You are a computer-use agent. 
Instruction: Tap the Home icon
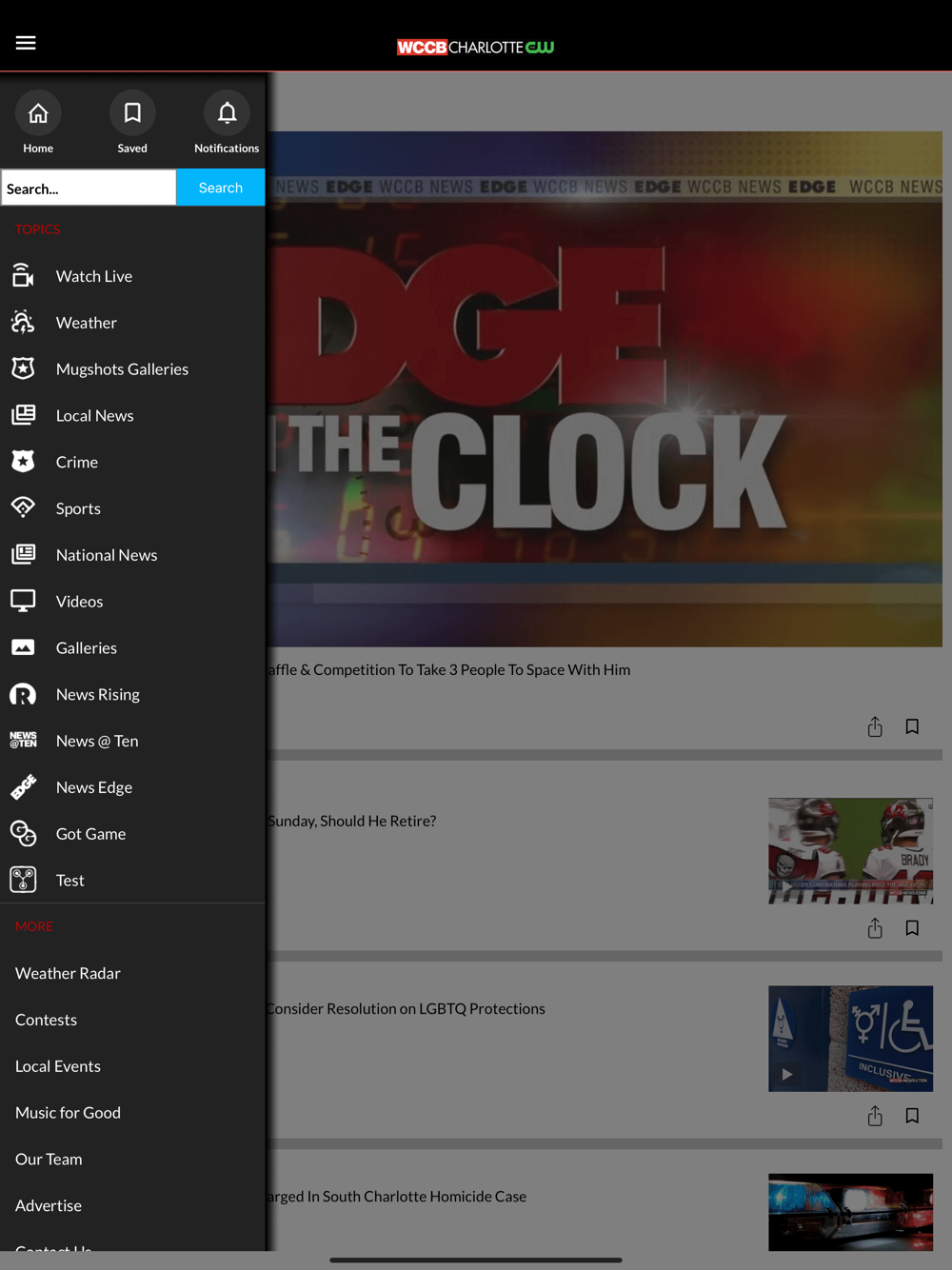coord(38,113)
